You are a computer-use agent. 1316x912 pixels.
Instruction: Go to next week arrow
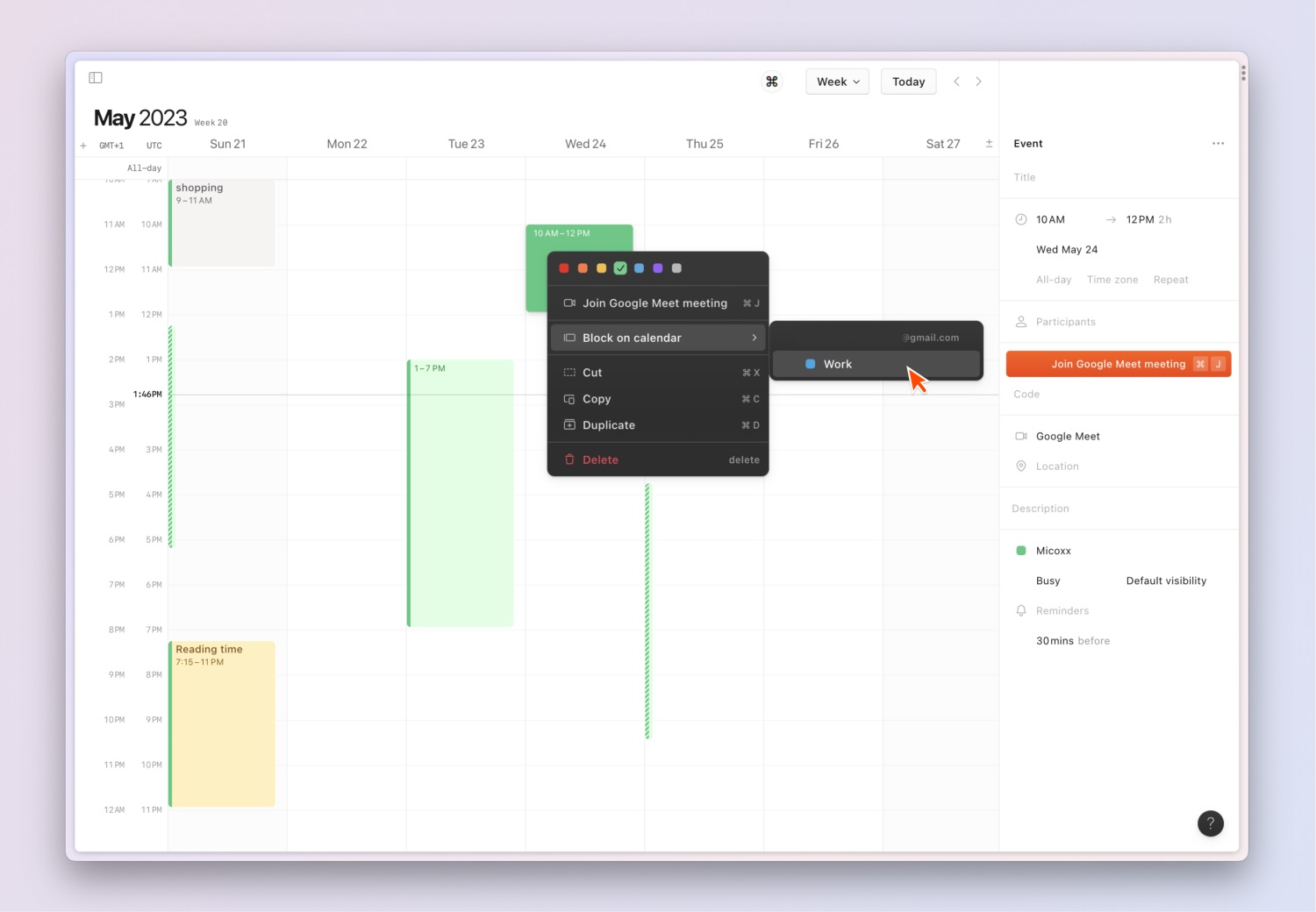click(x=979, y=82)
